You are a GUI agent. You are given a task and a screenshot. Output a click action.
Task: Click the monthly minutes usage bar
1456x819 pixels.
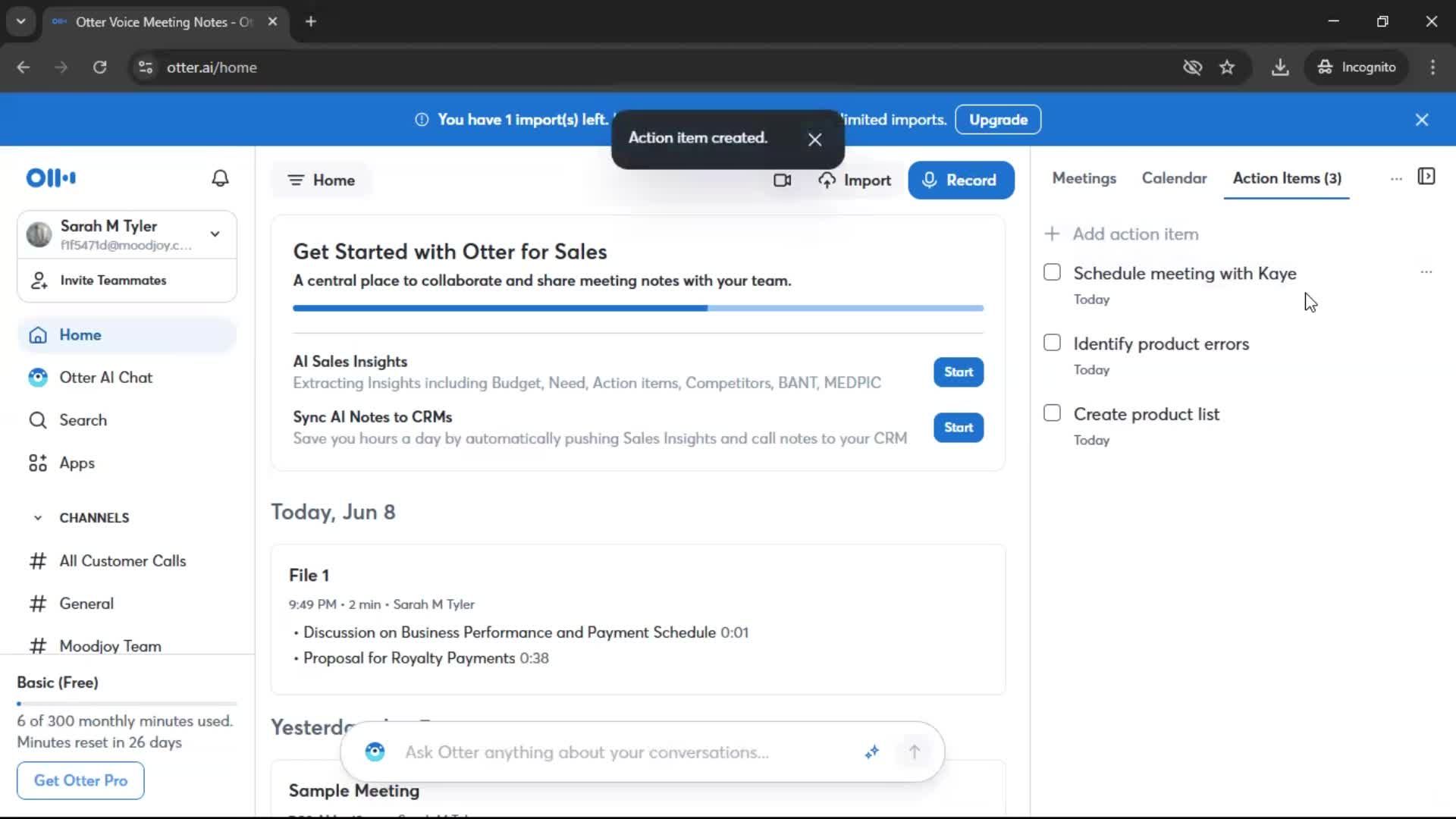tap(127, 704)
